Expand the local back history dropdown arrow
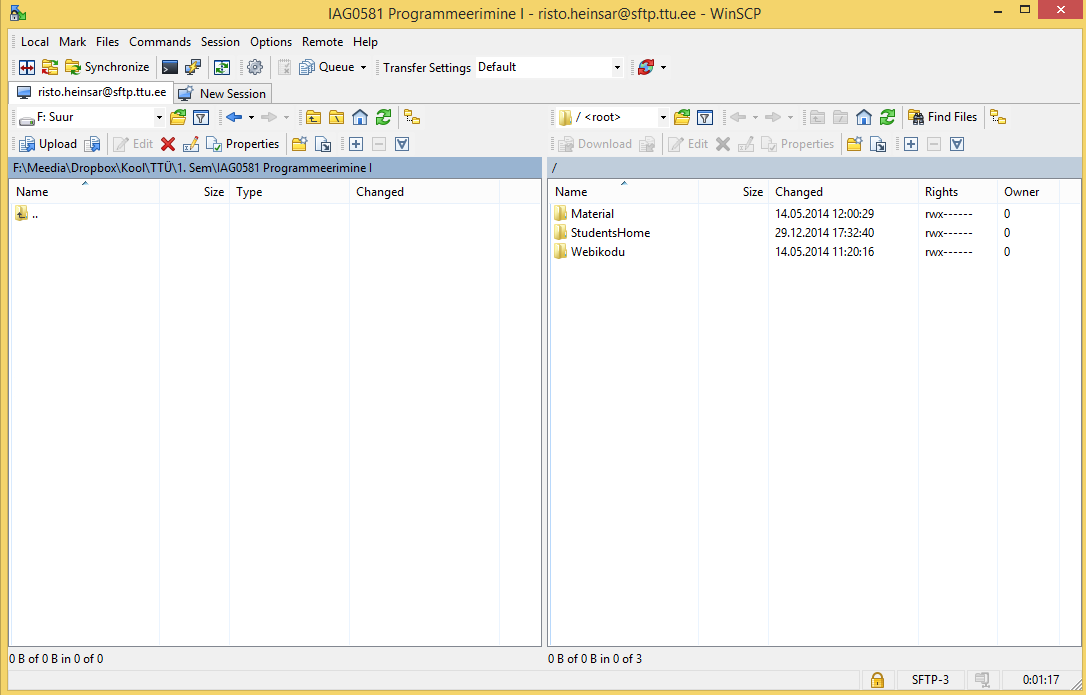The image size is (1086, 695). 251,117
